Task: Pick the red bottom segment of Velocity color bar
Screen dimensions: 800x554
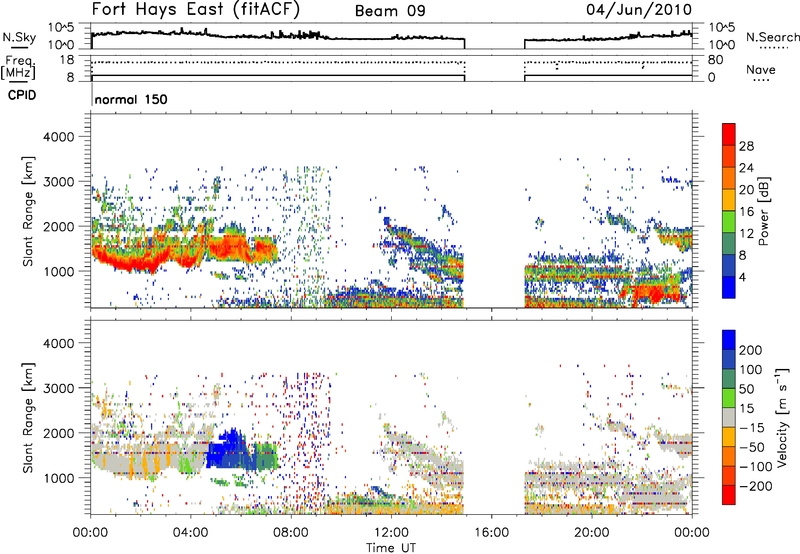Action: (x=729, y=495)
